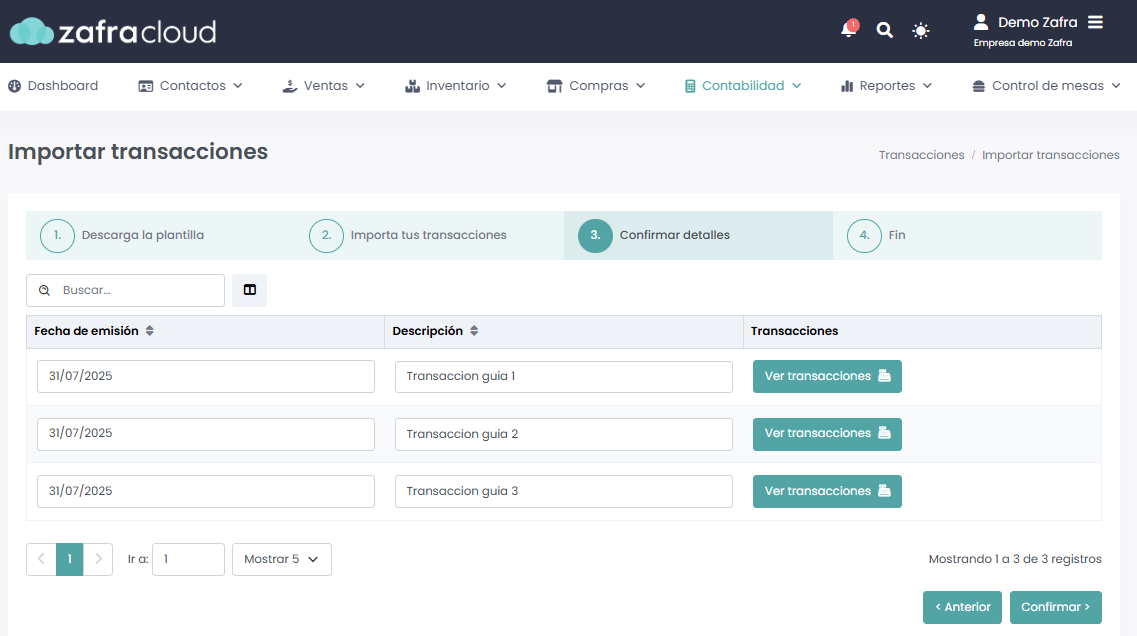Click the Contabilidad calculator icon
1137x636 pixels.
point(690,86)
